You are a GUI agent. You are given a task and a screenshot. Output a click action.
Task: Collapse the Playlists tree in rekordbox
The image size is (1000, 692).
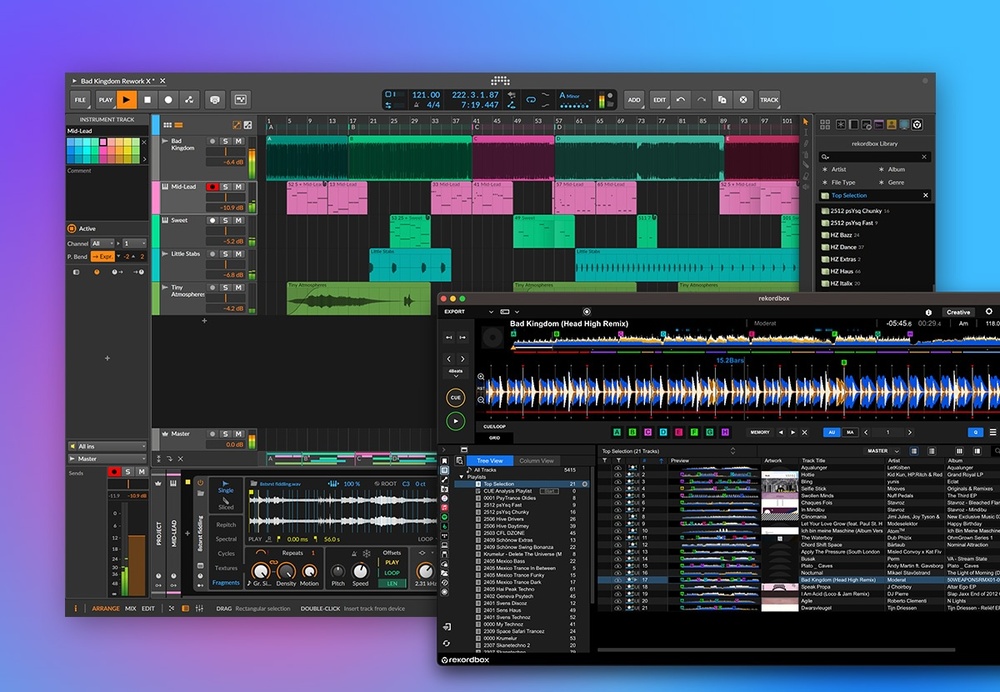click(x=462, y=477)
